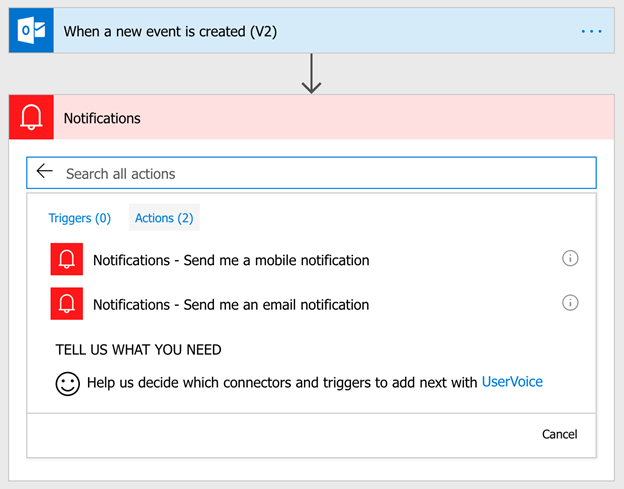Click the red bell icon in the Notifications header

(x=31, y=117)
